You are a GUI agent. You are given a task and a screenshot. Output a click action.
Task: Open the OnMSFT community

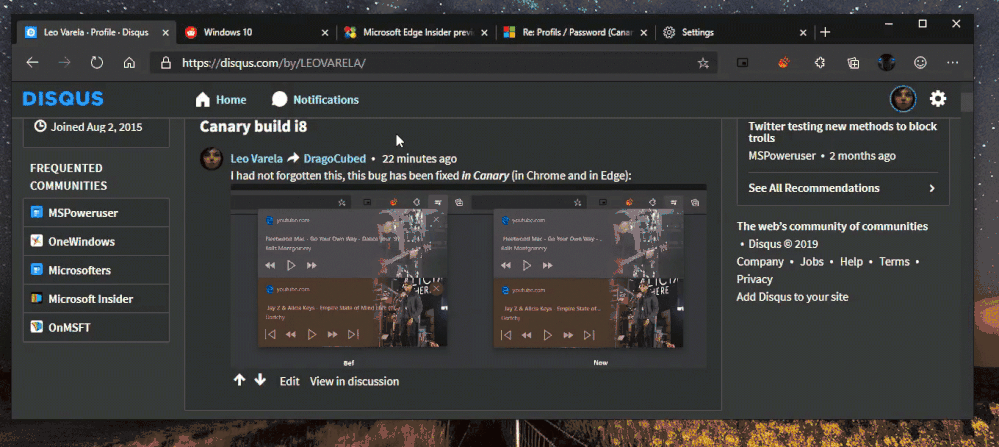point(96,327)
